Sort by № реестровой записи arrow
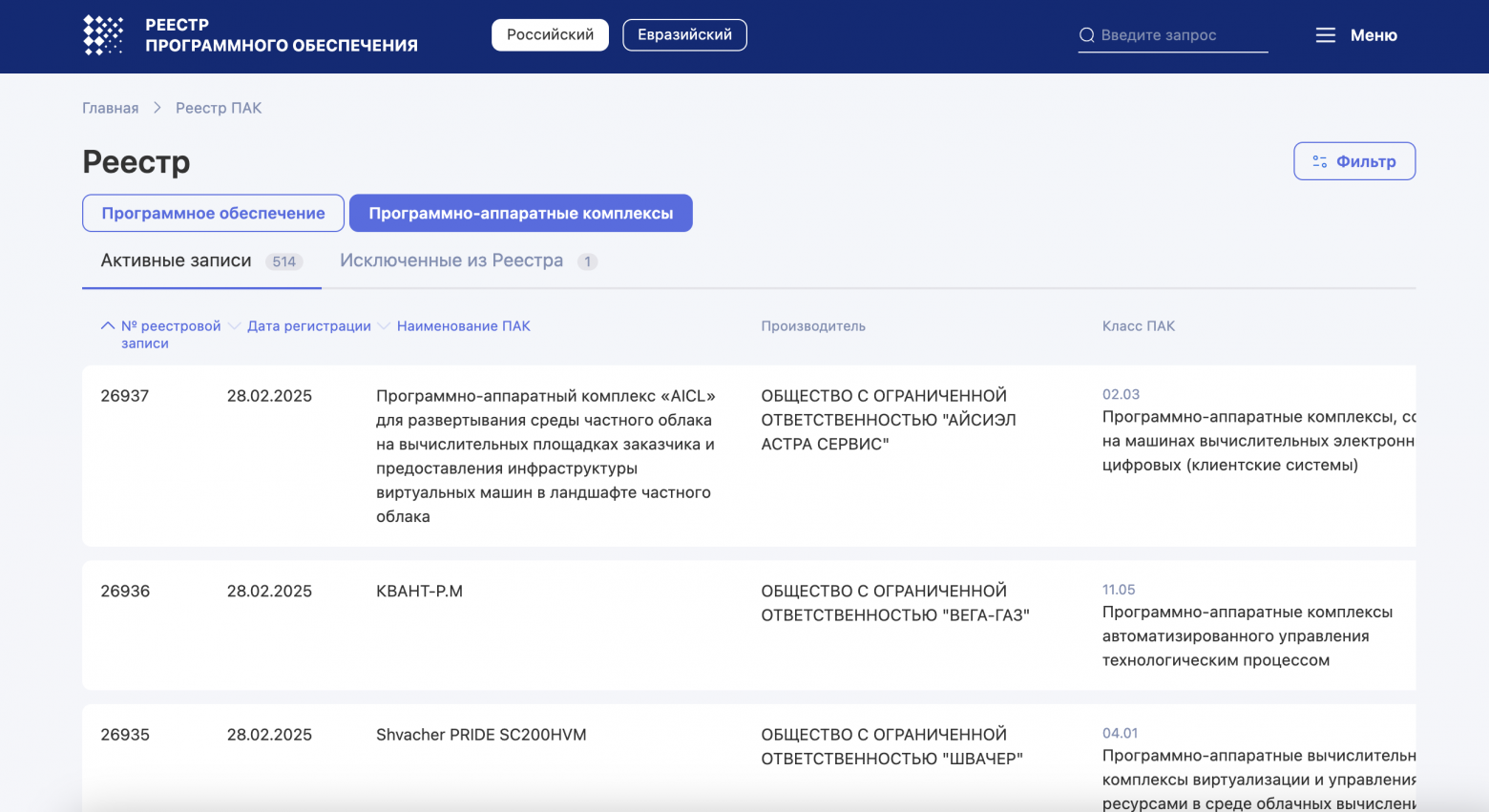This screenshot has width=1489, height=812. point(108,325)
